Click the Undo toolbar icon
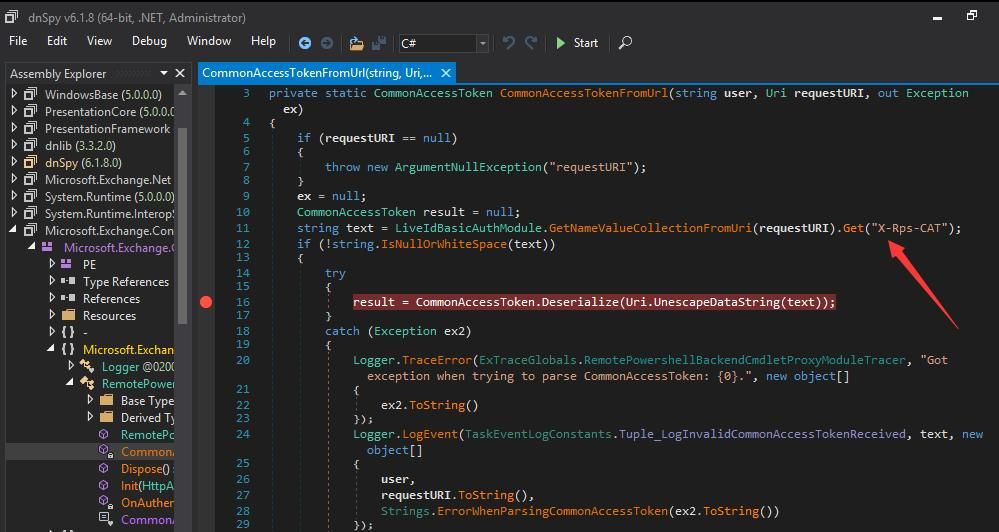This screenshot has height=532, width=999. (508, 43)
